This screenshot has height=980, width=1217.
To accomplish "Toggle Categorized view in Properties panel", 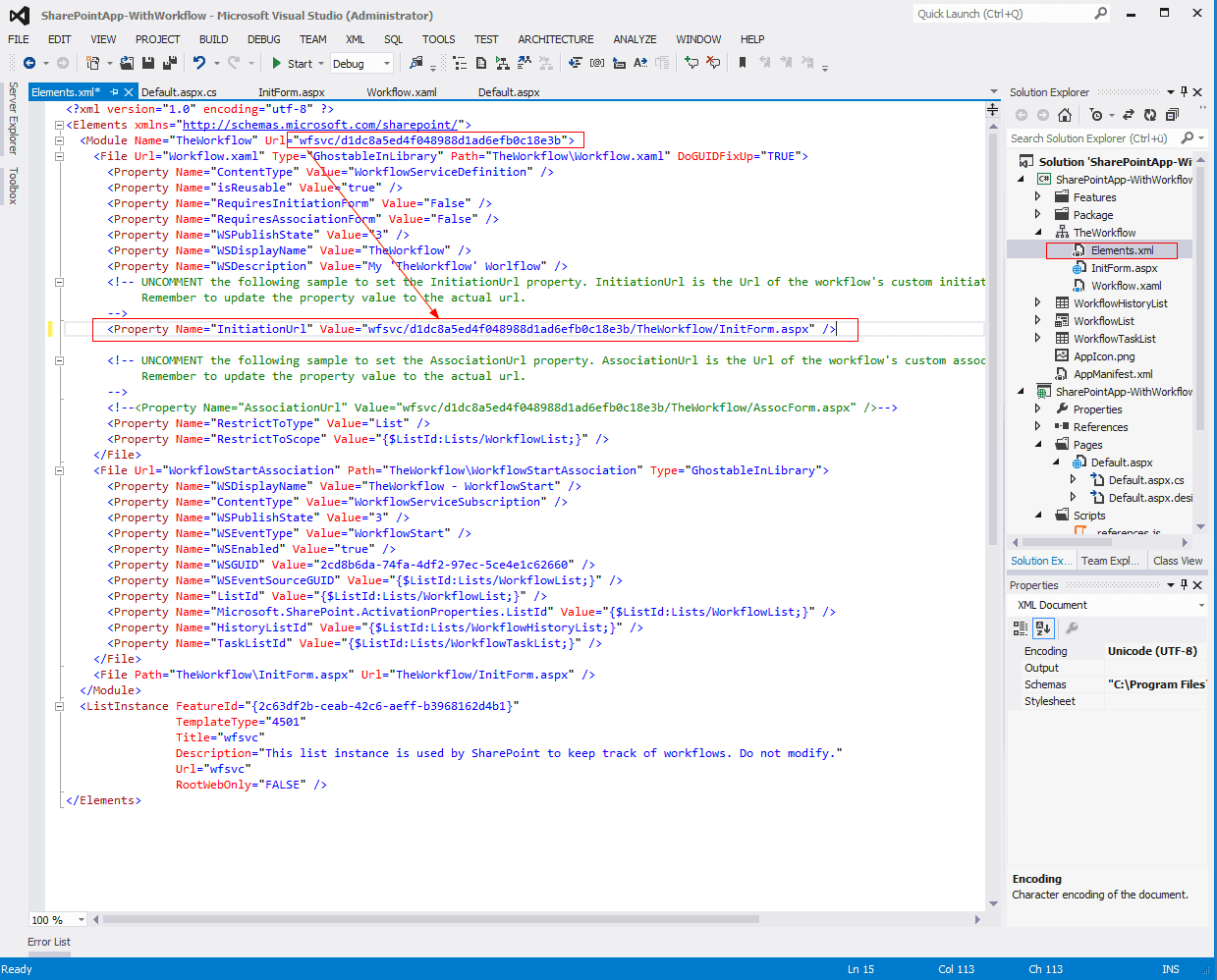I will (x=1021, y=628).
